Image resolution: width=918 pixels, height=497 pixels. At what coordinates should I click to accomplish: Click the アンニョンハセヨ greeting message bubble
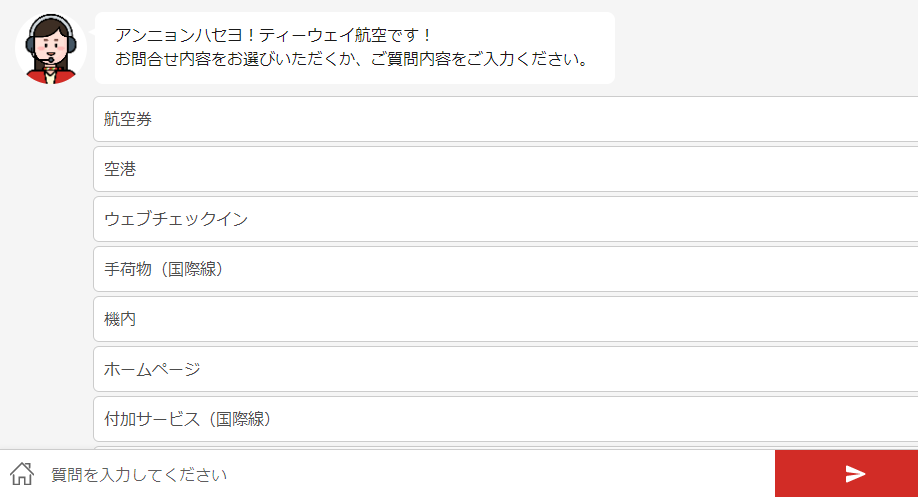pyautogui.click(x=354, y=47)
